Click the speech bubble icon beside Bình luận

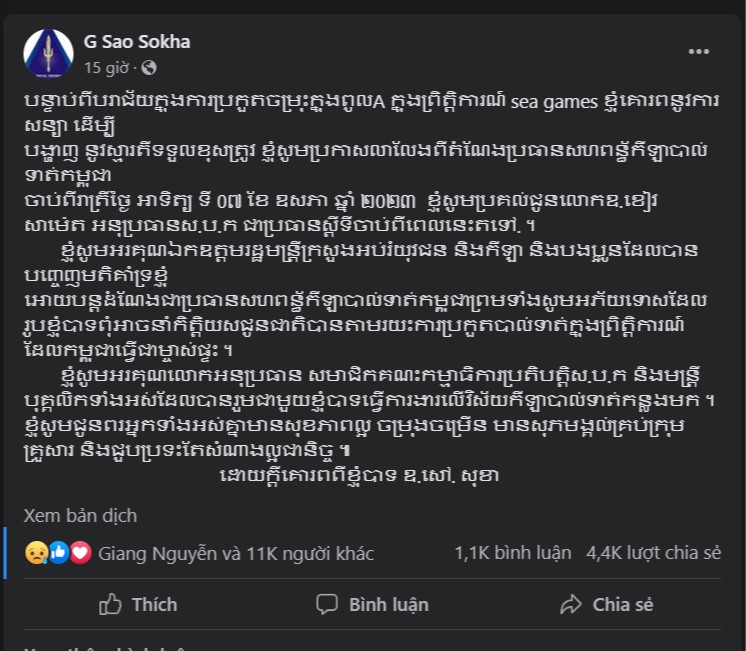327,604
